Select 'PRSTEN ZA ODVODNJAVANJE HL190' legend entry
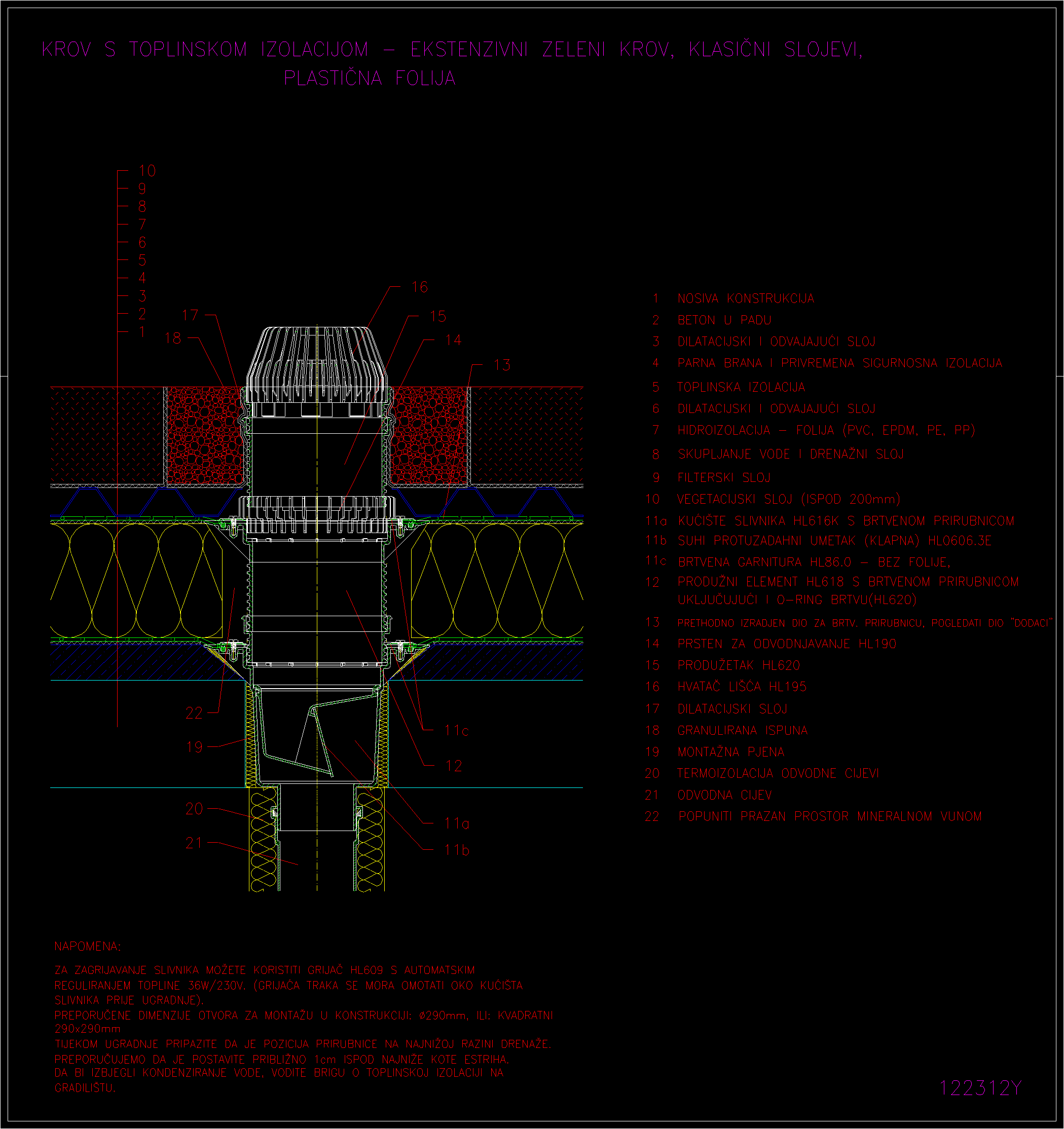 787,644
